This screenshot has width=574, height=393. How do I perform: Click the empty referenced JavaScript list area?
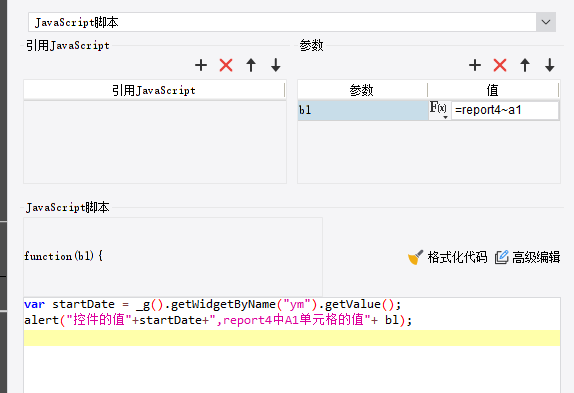point(155,142)
